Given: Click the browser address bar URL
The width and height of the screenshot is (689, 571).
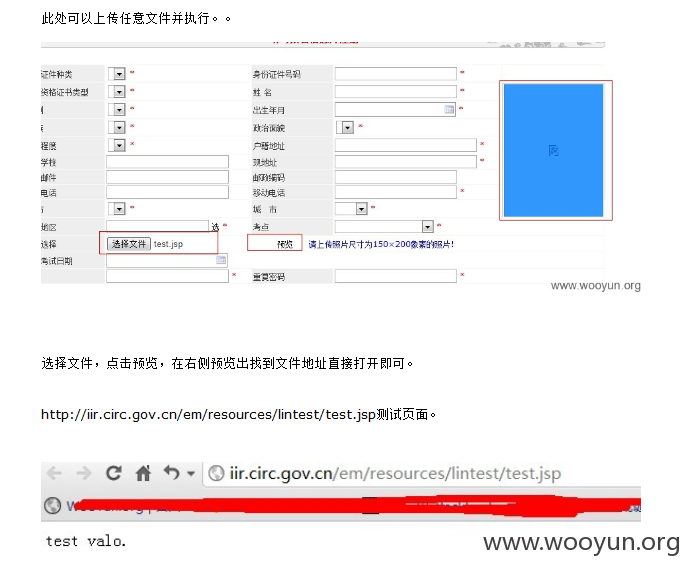Looking at the screenshot, I should 395,473.
